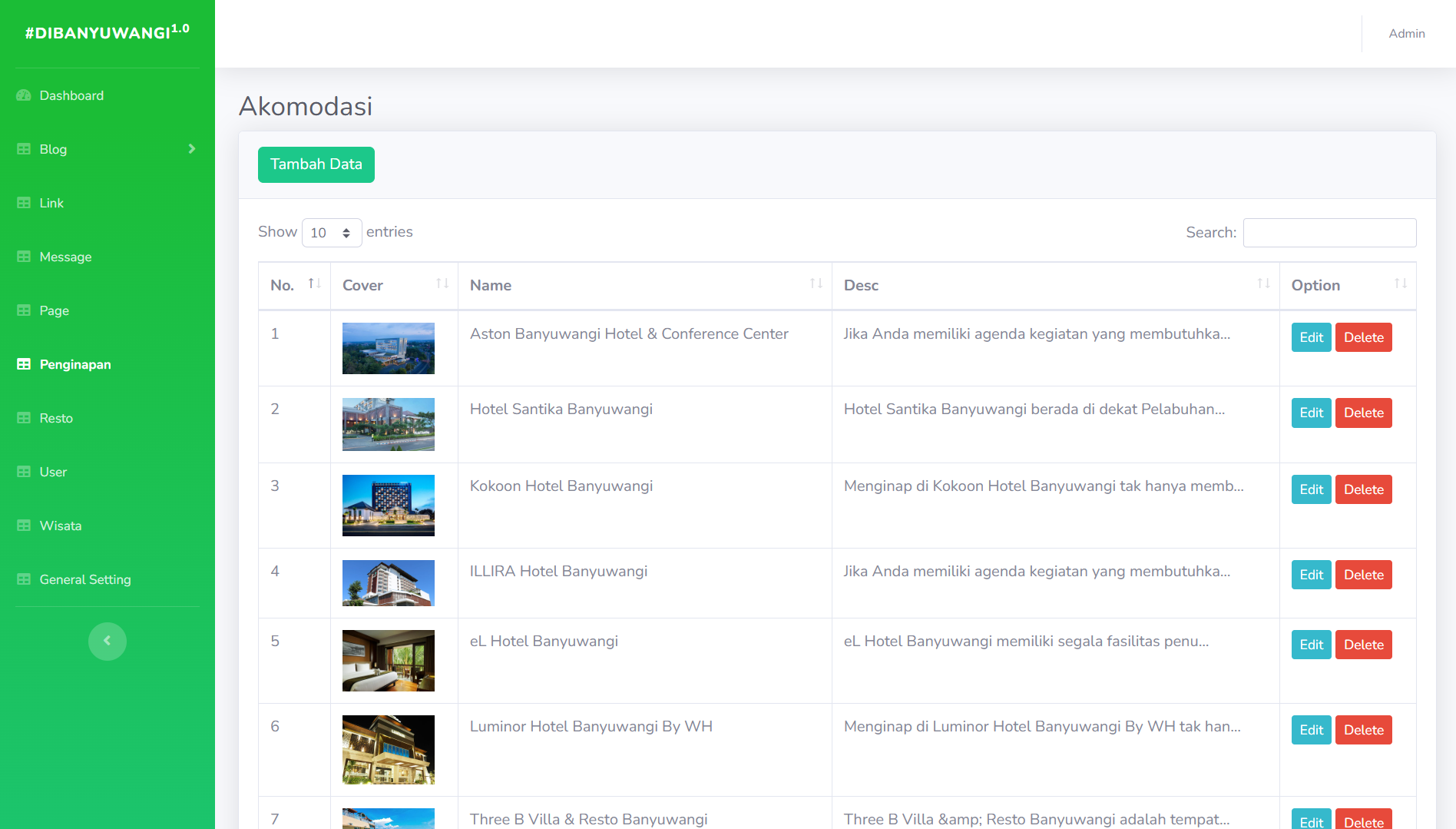This screenshot has width=1456, height=829.
Task: Open the Dashboard menu item
Action: click(108, 95)
